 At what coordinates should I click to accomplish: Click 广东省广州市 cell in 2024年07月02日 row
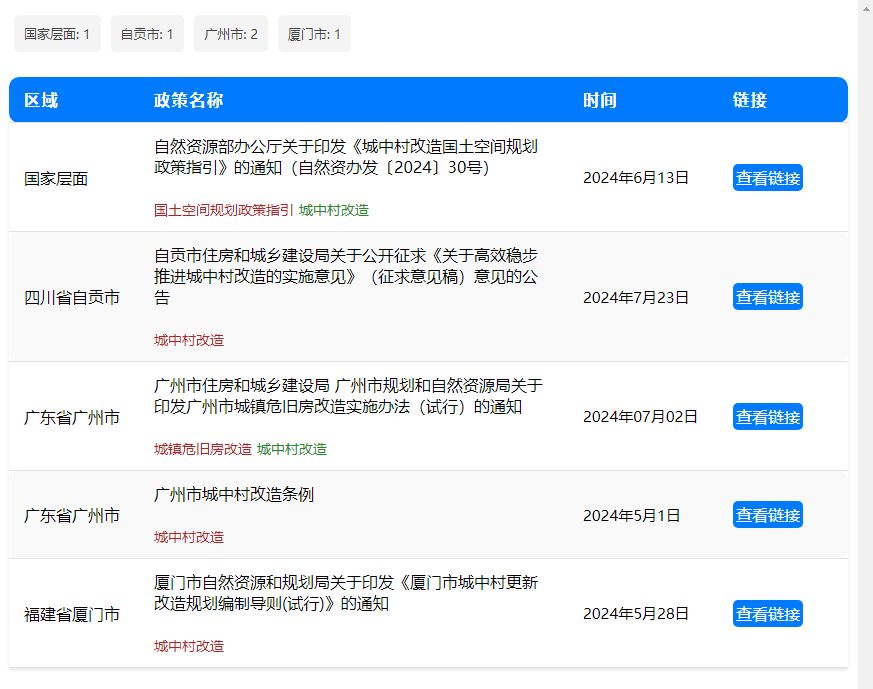(x=72, y=417)
